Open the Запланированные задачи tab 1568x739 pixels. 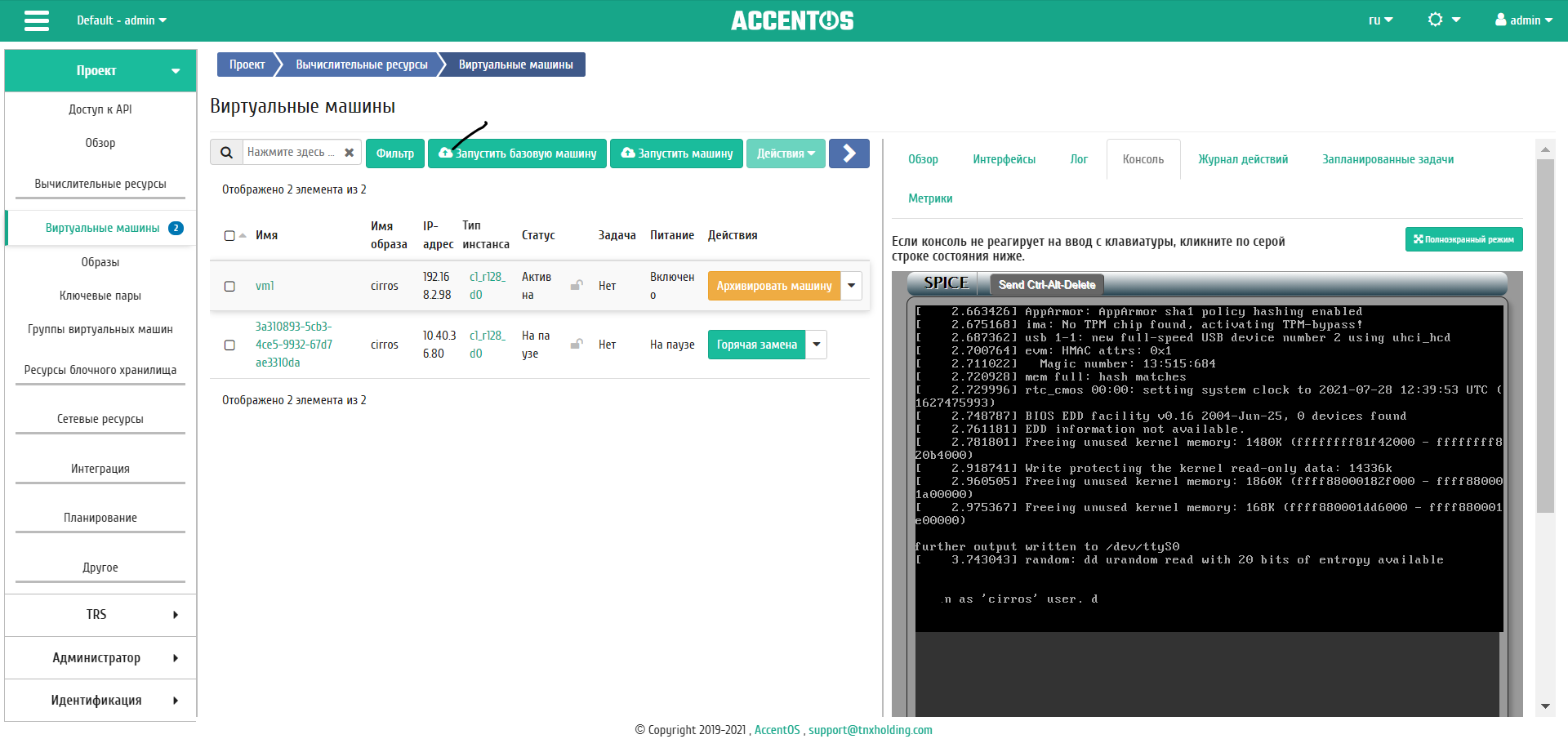click(1388, 159)
